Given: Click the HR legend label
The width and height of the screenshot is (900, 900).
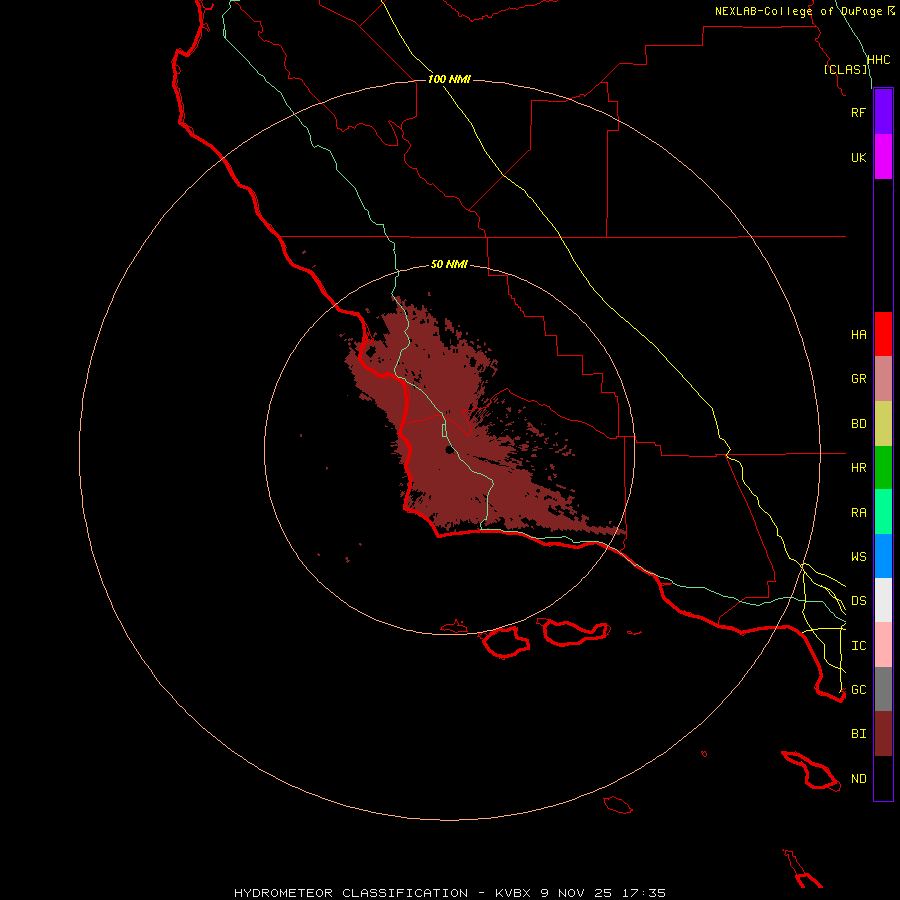Looking at the screenshot, I should click(x=858, y=468).
